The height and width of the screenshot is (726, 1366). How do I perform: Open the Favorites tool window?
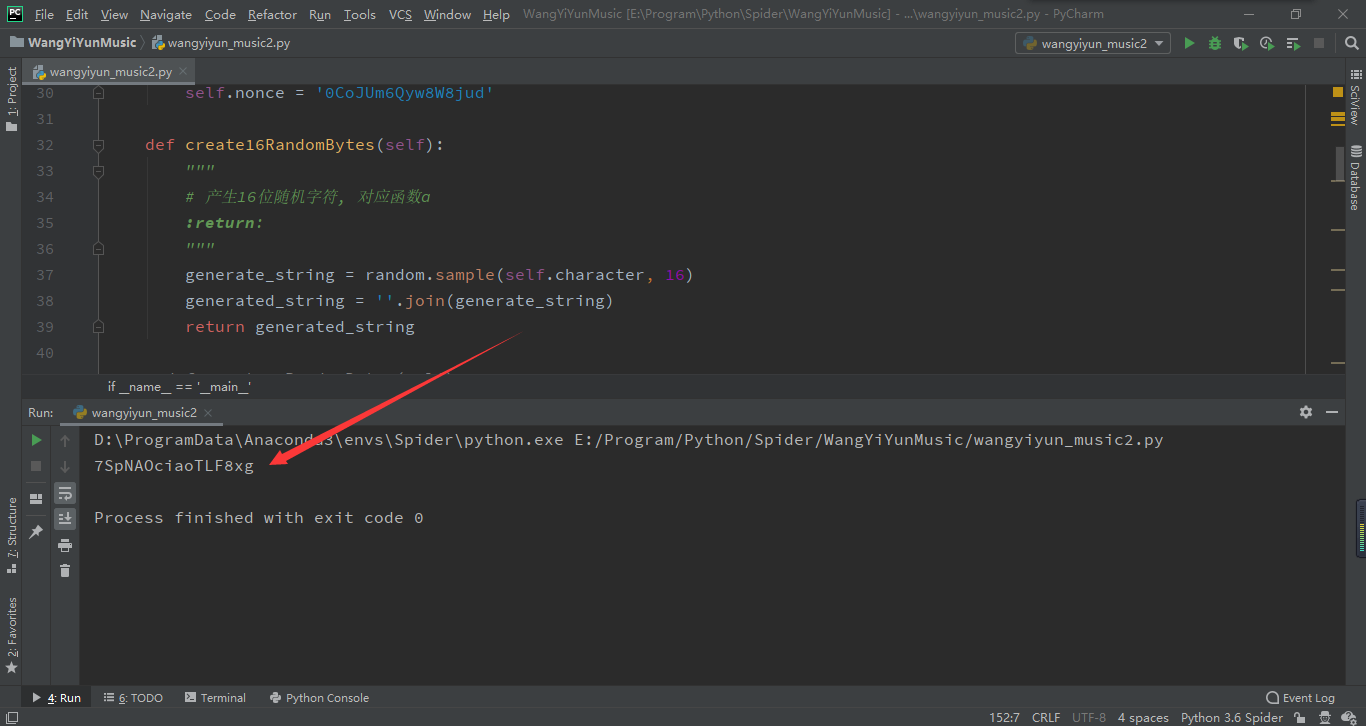pos(11,636)
